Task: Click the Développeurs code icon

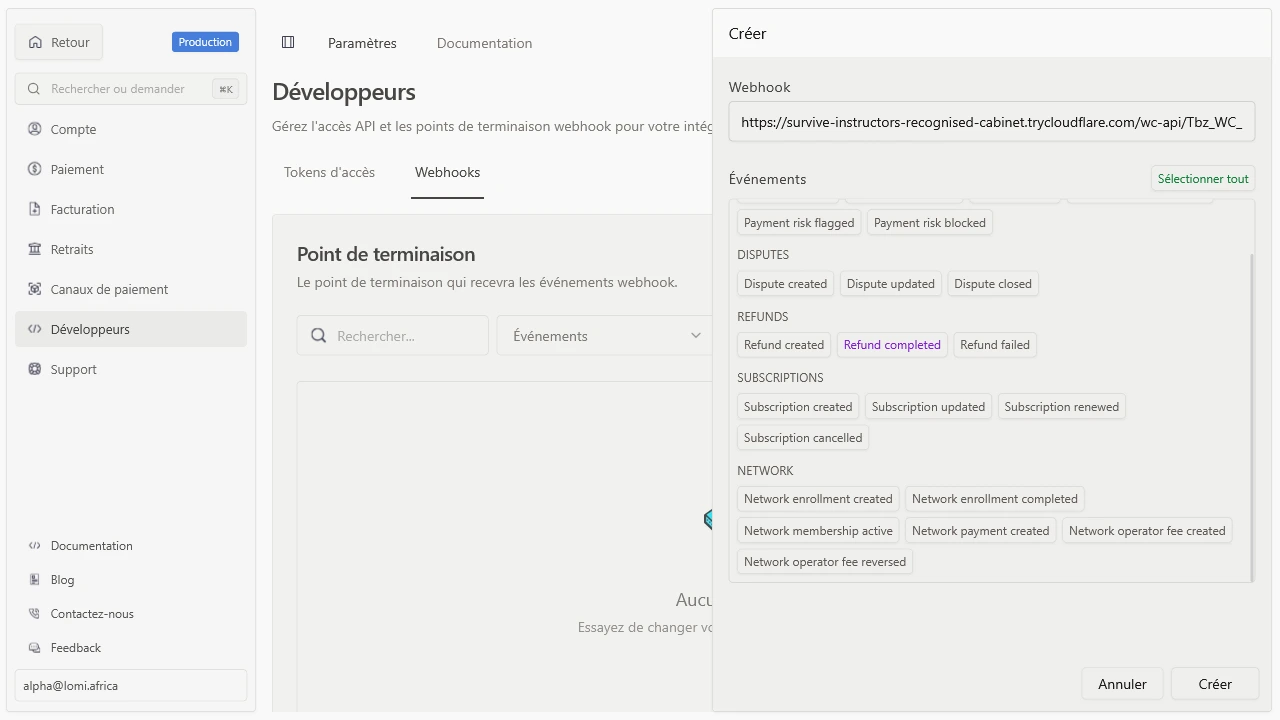Action: 35,329
